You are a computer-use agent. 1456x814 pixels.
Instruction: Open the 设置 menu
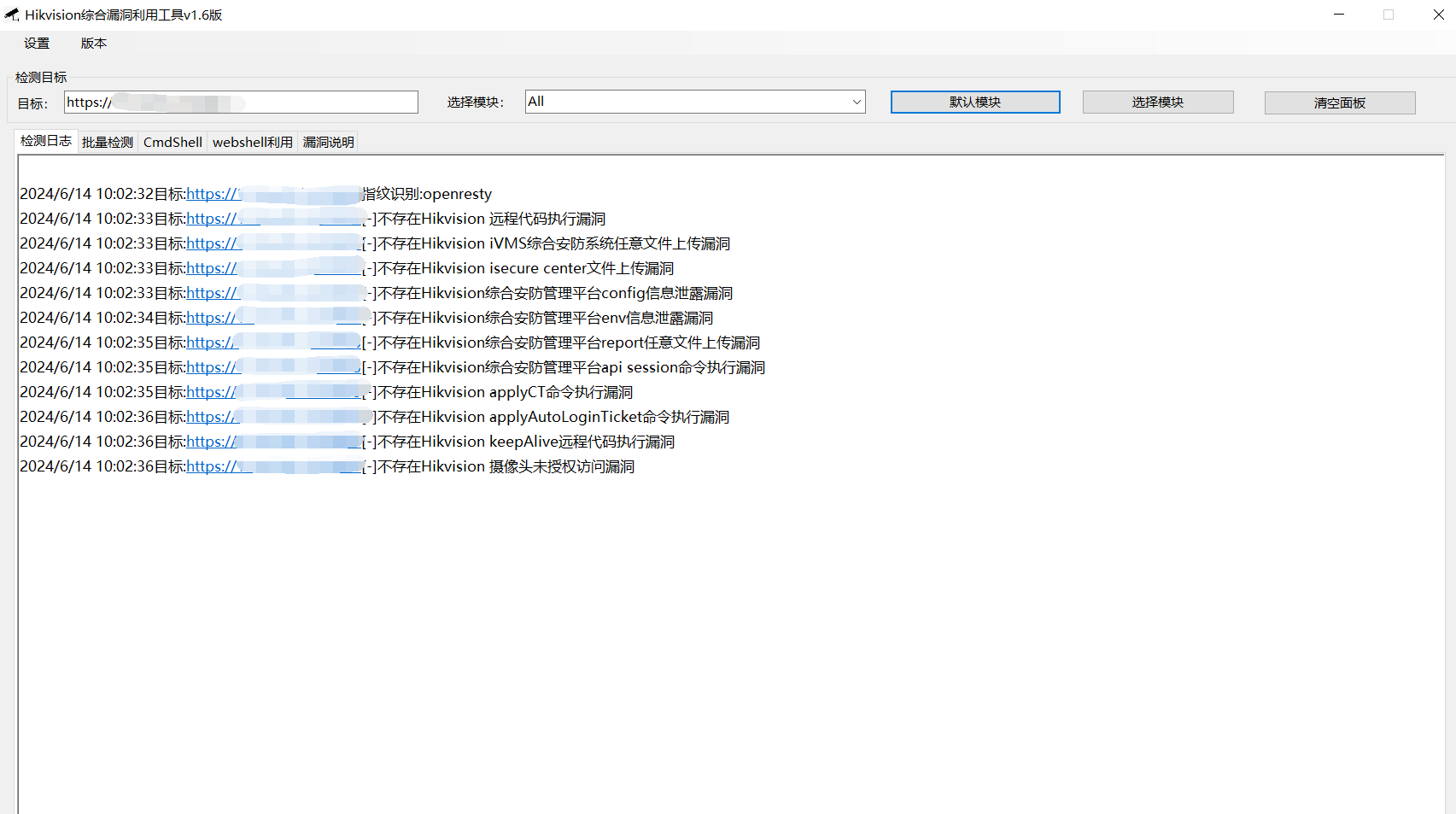coord(37,44)
